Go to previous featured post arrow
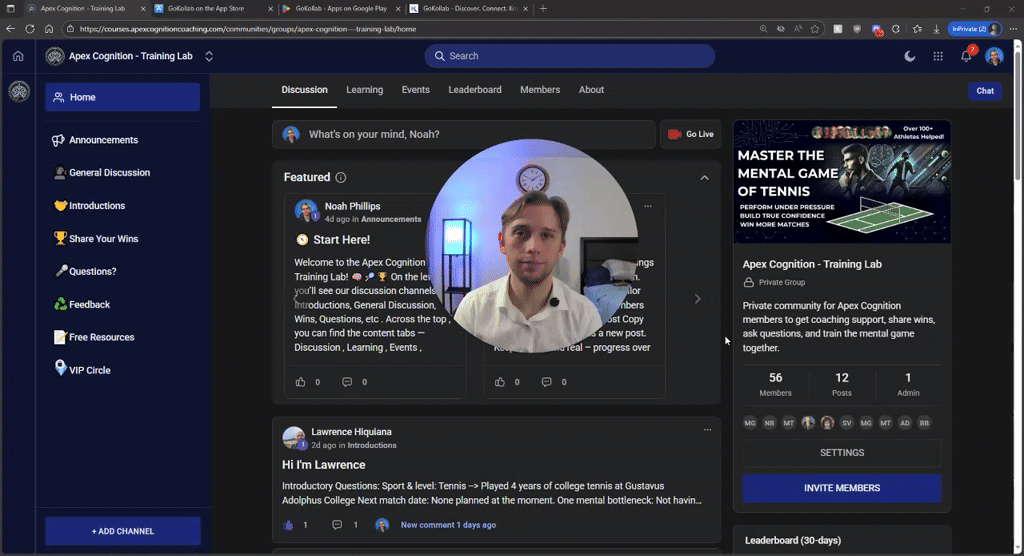This screenshot has height=556, width=1024. pyautogui.click(x=295, y=299)
